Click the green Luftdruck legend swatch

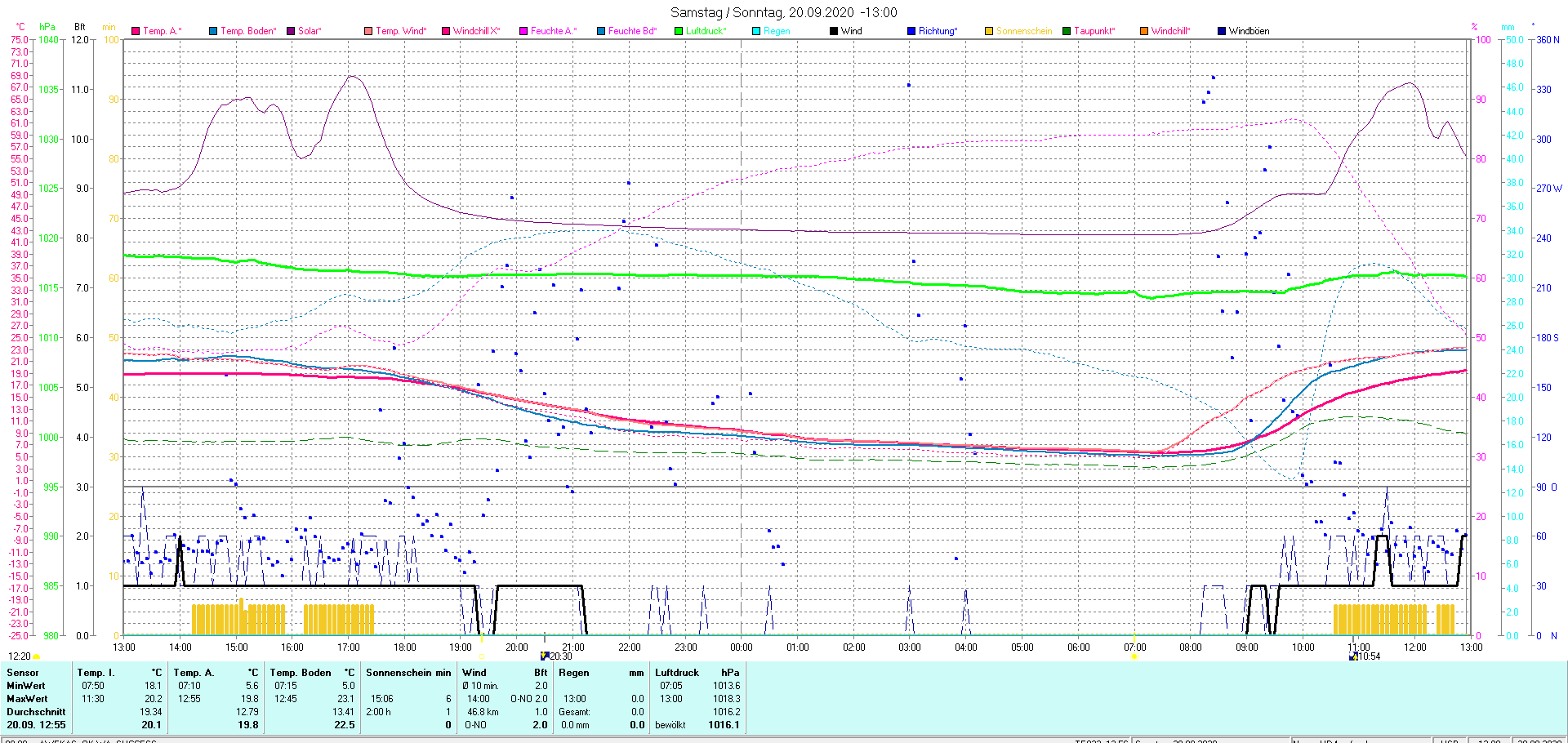click(679, 31)
